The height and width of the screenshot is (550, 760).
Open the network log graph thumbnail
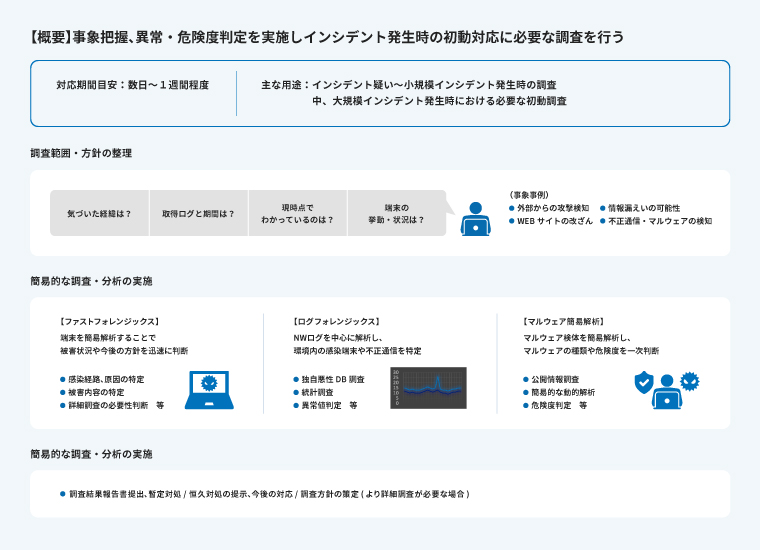428,388
